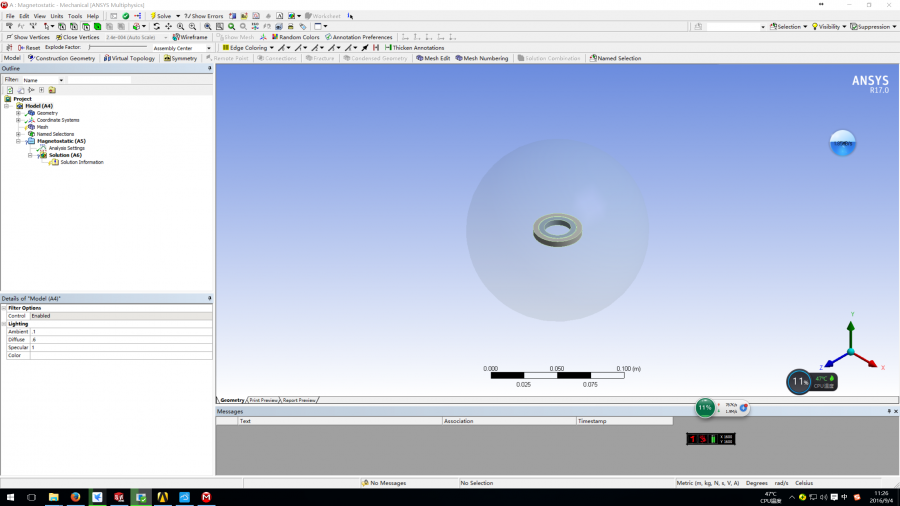Expand the Named Selections tree node

click(18, 134)
